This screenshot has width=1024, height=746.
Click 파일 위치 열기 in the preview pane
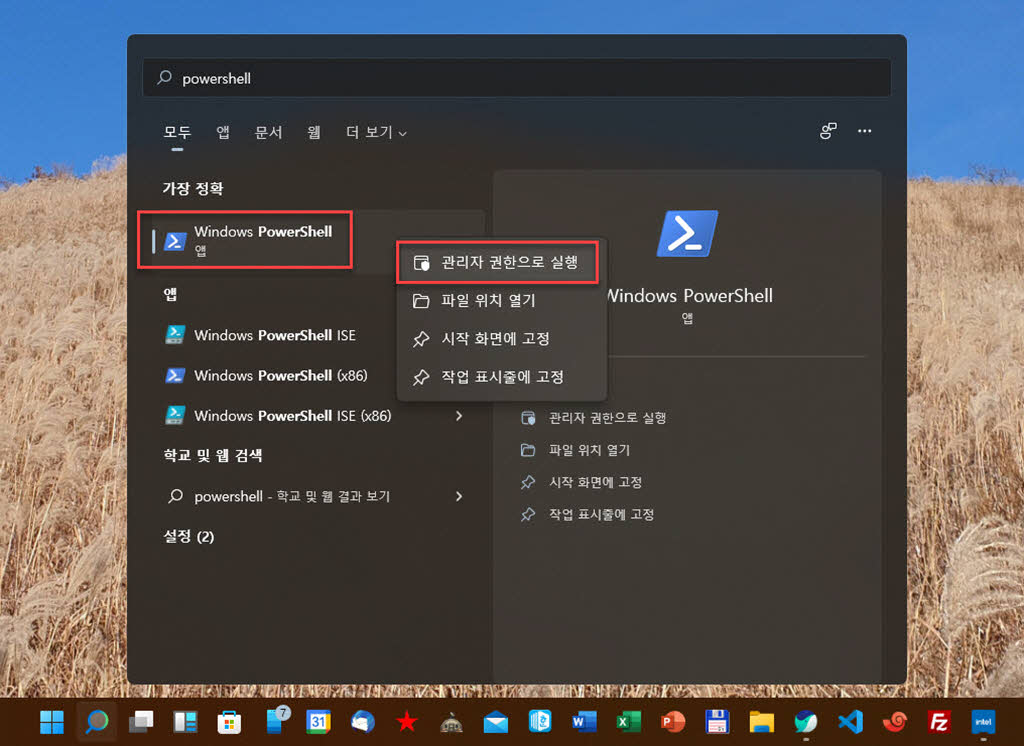576,450
